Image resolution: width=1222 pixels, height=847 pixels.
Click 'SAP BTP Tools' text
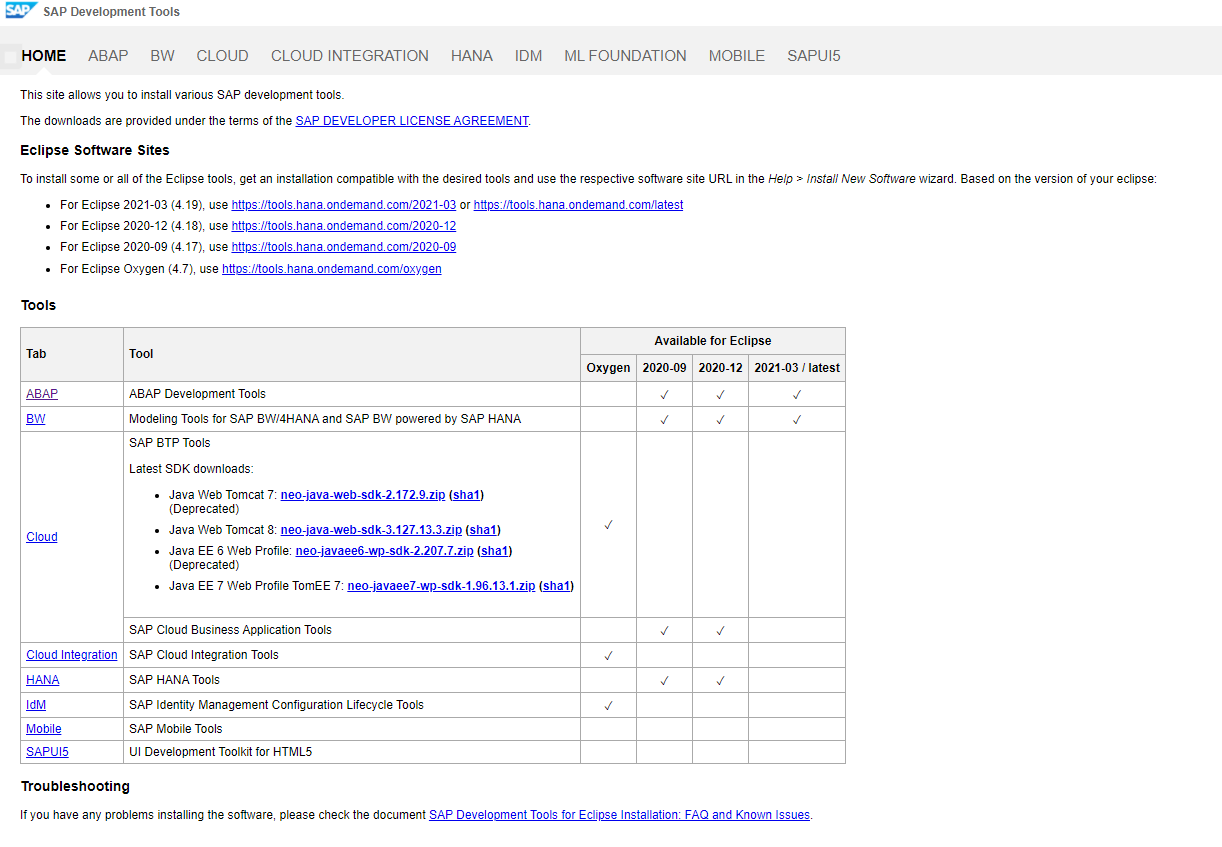click(170, 443)
